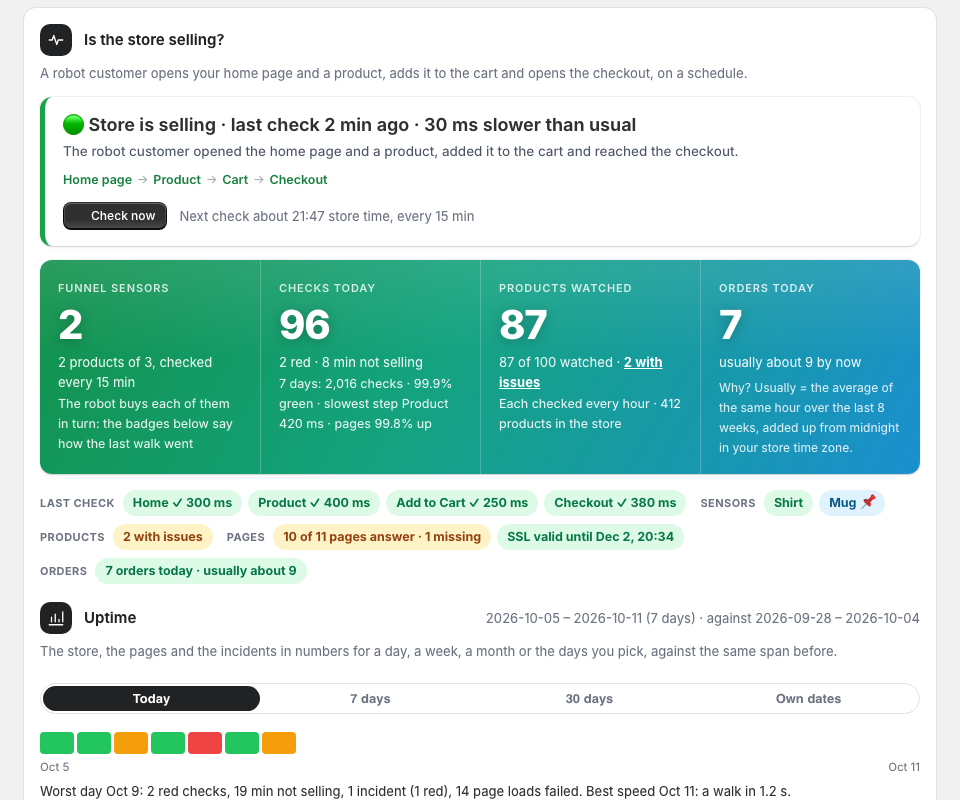Screen dimensions: 960x800
Task: Click the 'SSL valid until Dec 2' badge
Action: coord(590,537)
